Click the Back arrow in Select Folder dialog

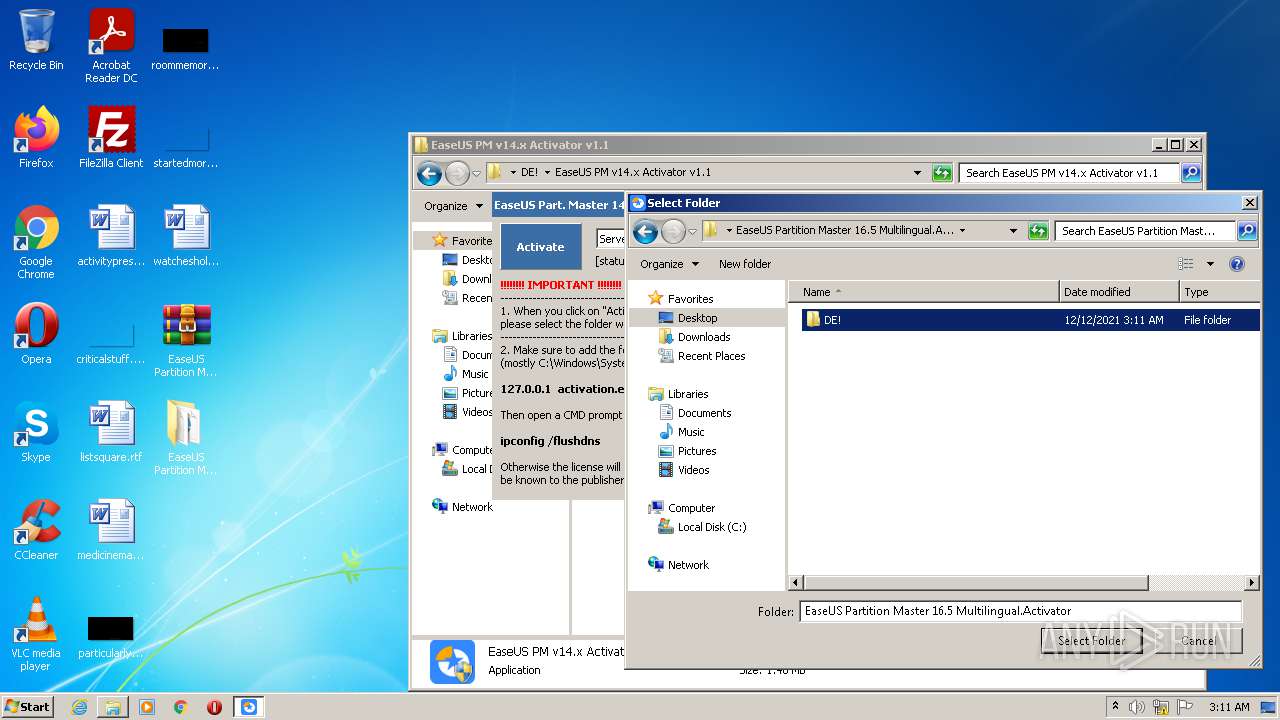[646, 231]
